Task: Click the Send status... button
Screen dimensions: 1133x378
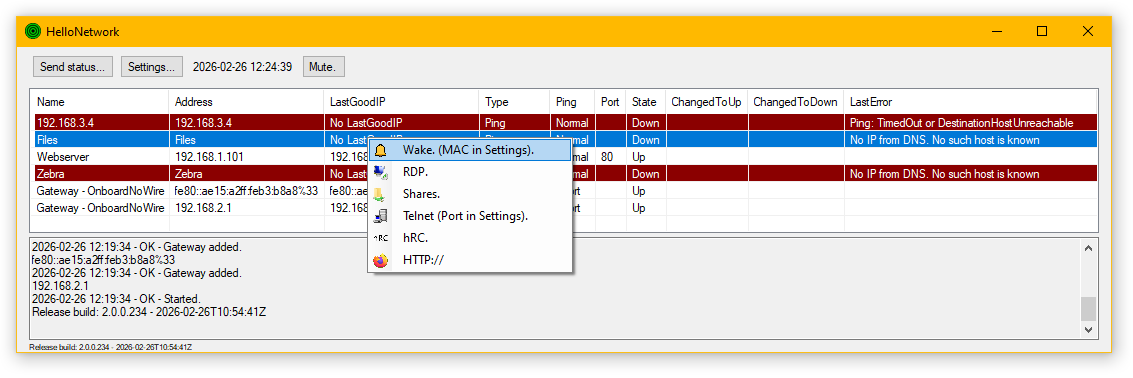Action: pos(73,66)
